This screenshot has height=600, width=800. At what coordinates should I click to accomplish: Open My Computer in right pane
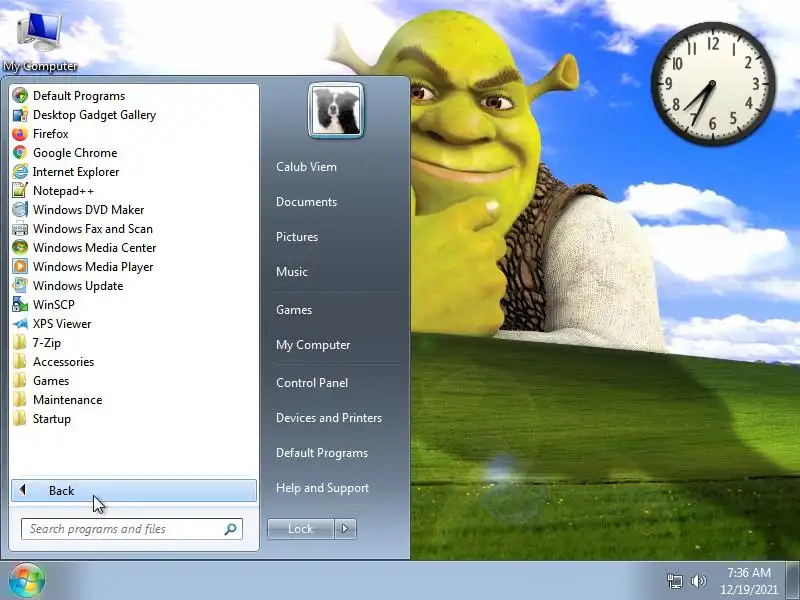coord(313,345)
